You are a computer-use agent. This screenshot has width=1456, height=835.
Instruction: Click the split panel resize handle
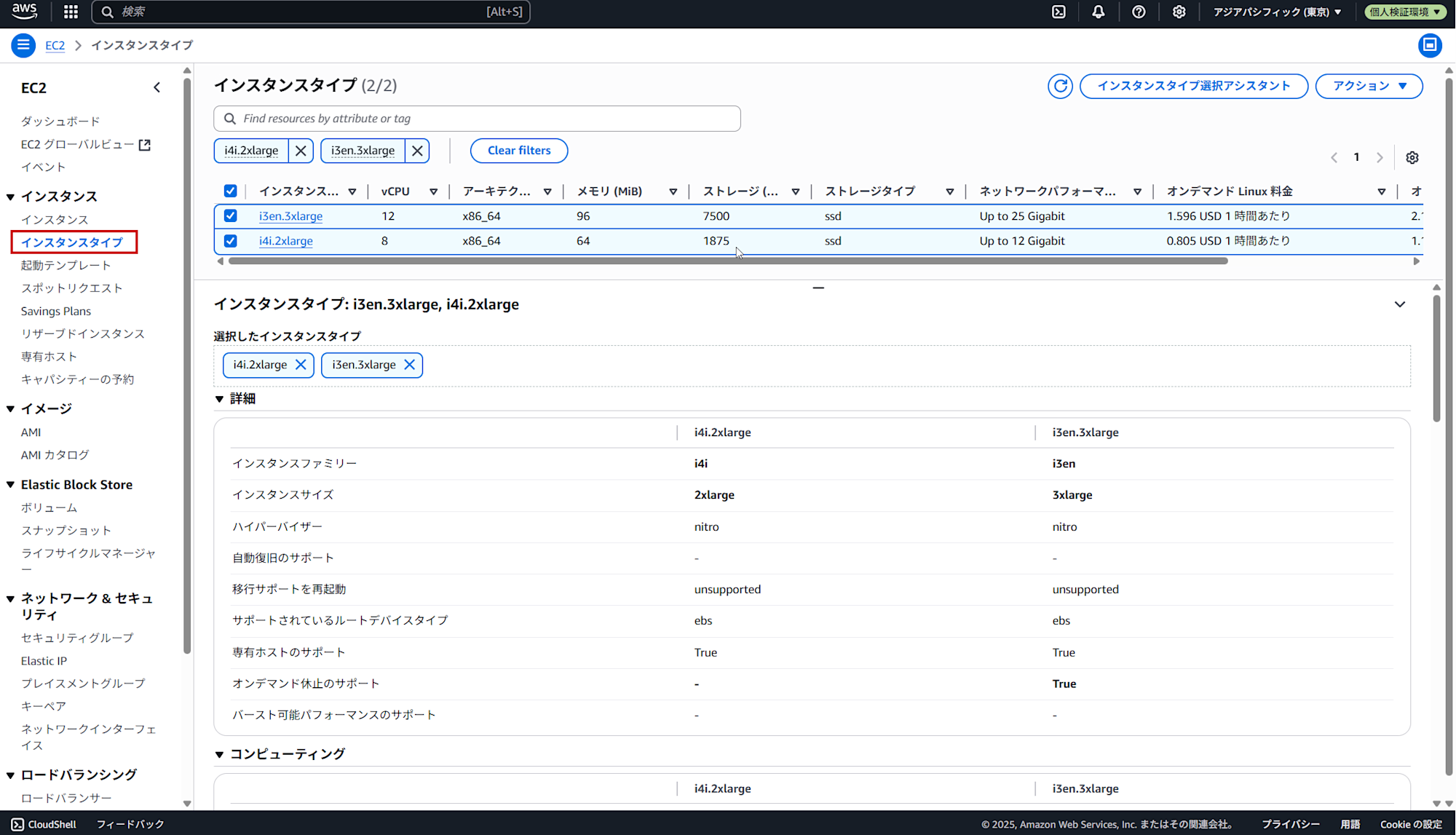click(x=818, y=288)
